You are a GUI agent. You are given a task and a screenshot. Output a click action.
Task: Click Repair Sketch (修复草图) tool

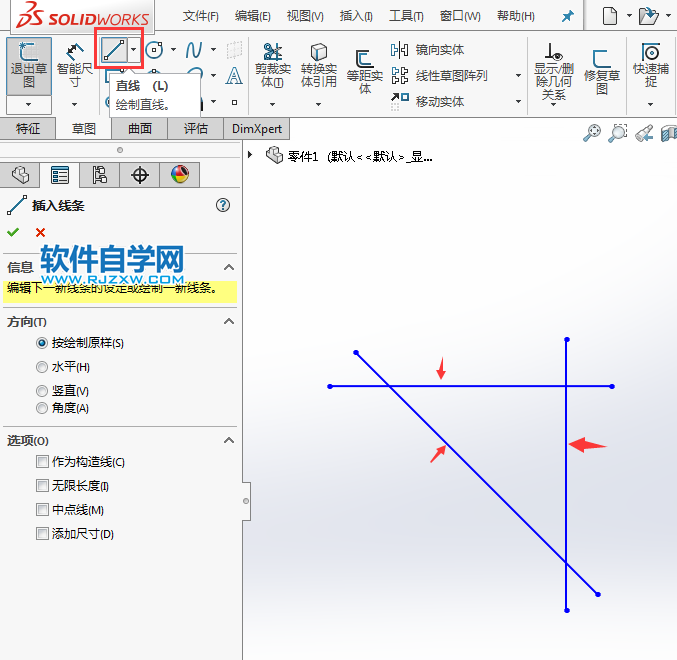click(x=602, y=72)
